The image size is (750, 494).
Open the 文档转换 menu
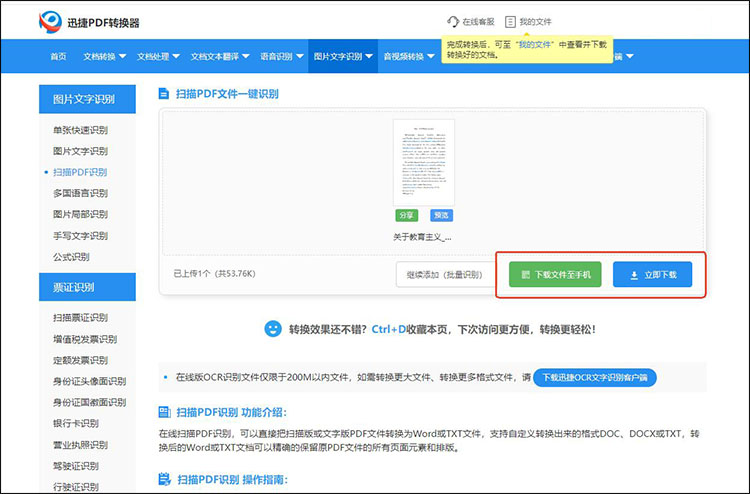click(x=99, y=56)
